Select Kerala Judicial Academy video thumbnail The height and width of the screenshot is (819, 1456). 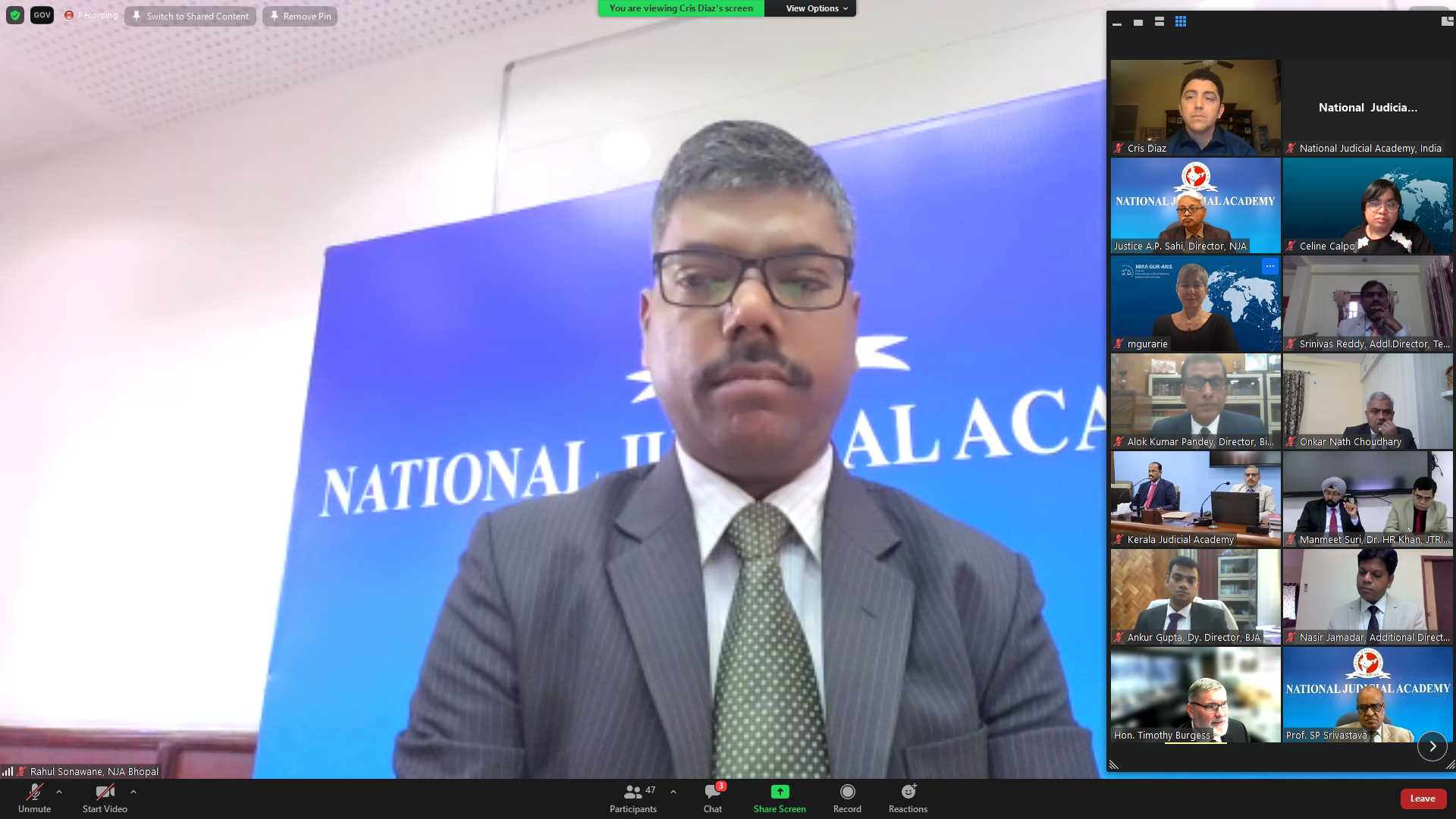pyautogui.click(x=1196, y=499)
